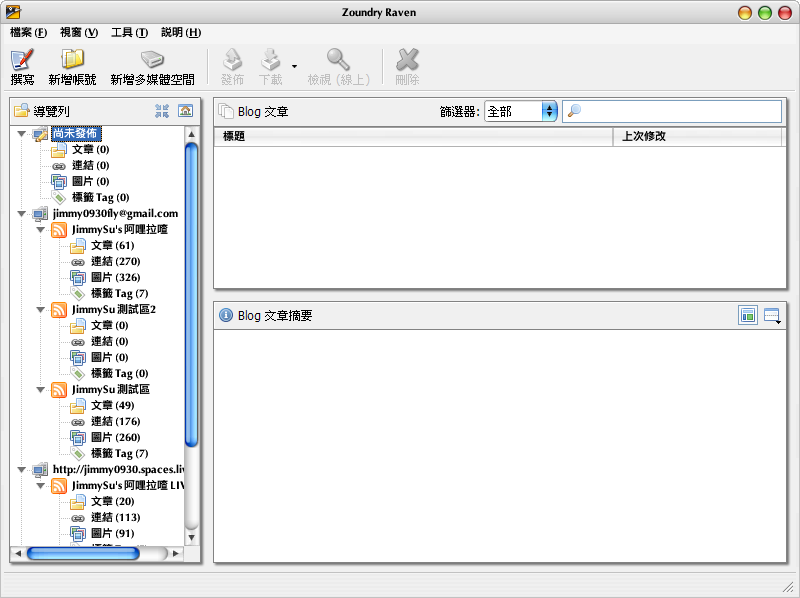Click the 下載 download toolbar icon
This screenshot has height=598, width=800.
[270, 59]
